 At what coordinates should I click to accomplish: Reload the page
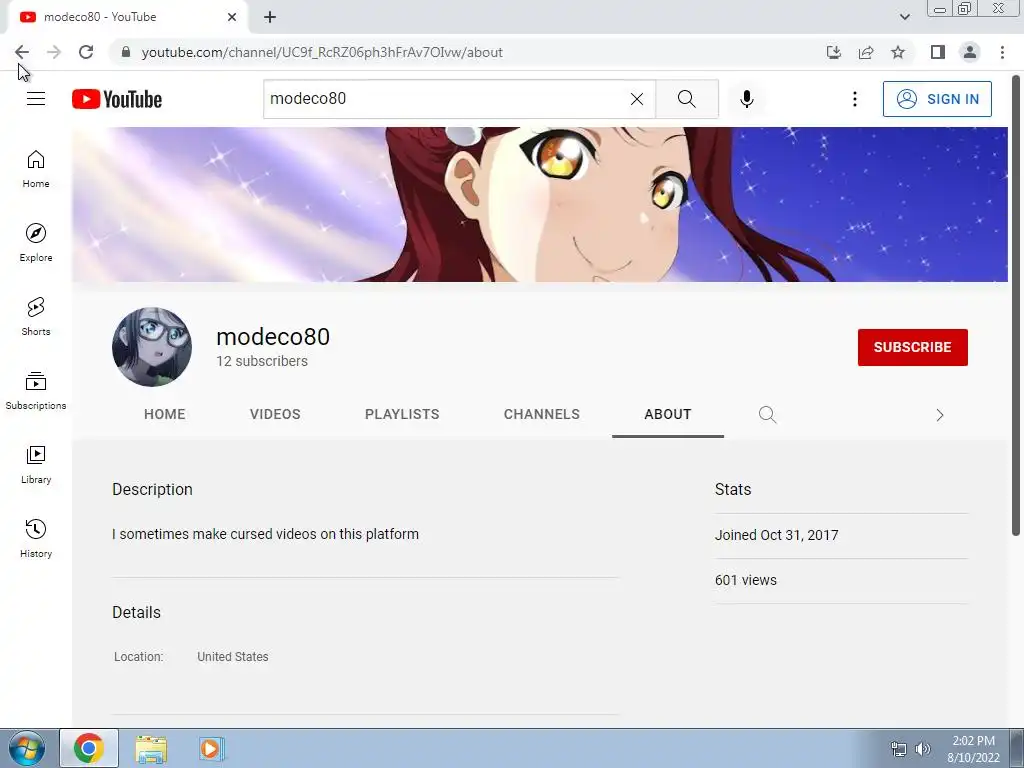(x=86, y=52)
